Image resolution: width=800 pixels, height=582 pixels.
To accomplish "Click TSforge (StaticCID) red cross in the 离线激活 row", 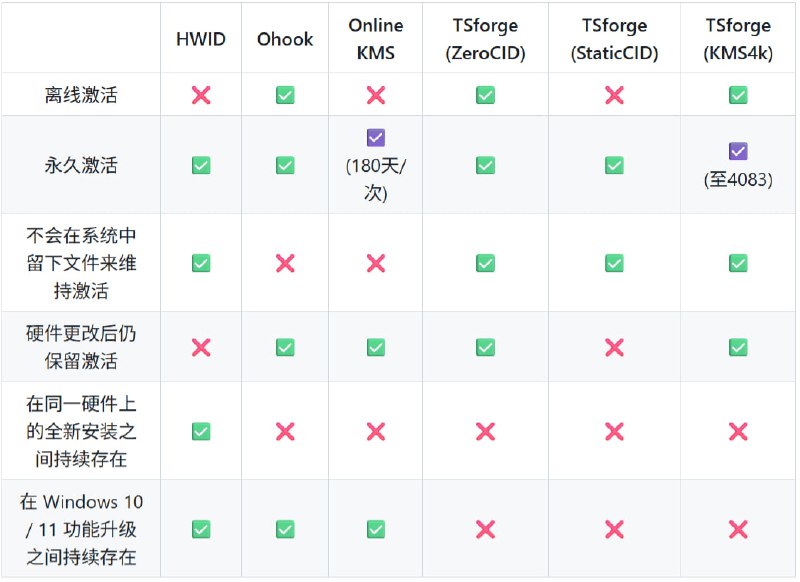I will tap(614, 95).
